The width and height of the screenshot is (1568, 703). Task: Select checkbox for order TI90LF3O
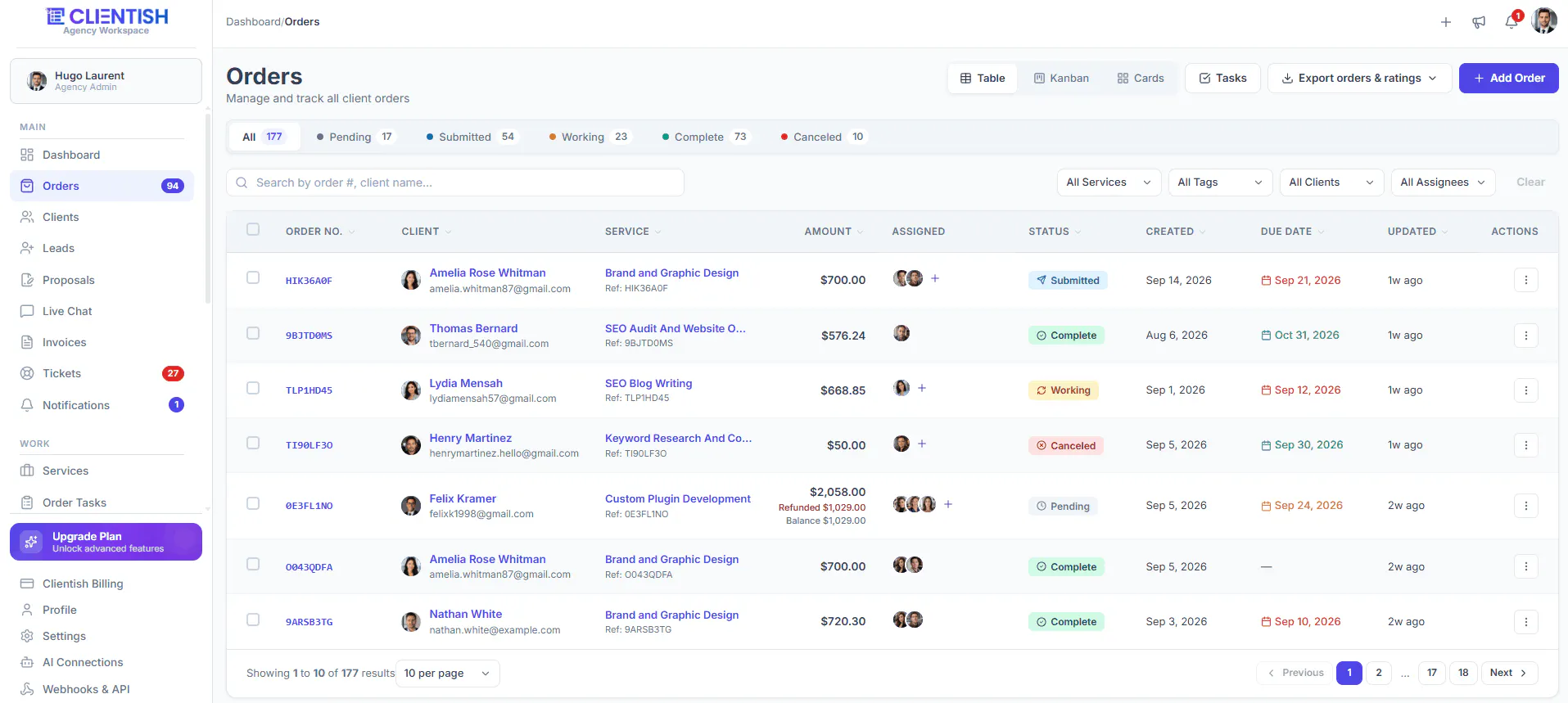(253, 443)
